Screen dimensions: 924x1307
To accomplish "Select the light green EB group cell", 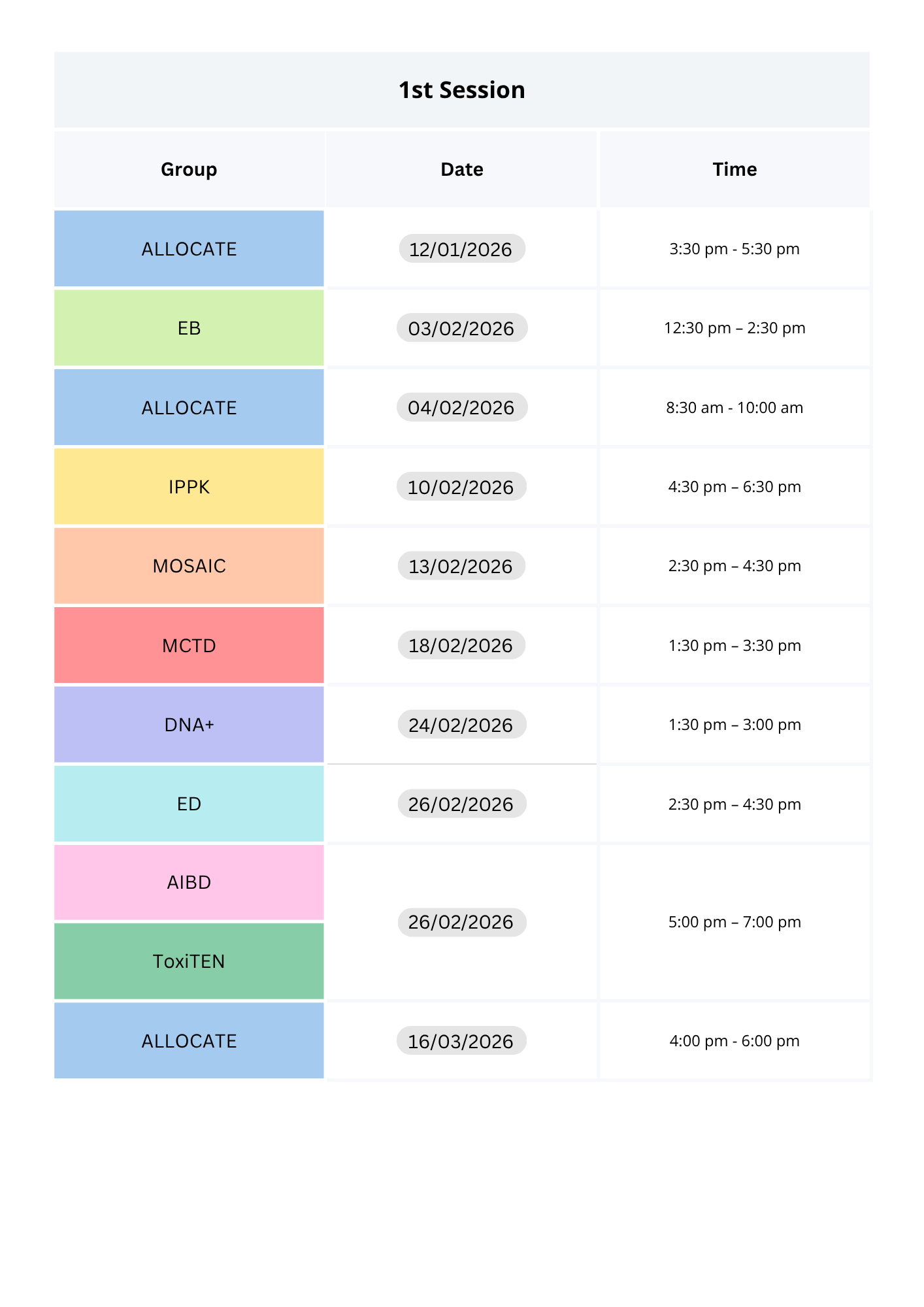I will point(189,328).
